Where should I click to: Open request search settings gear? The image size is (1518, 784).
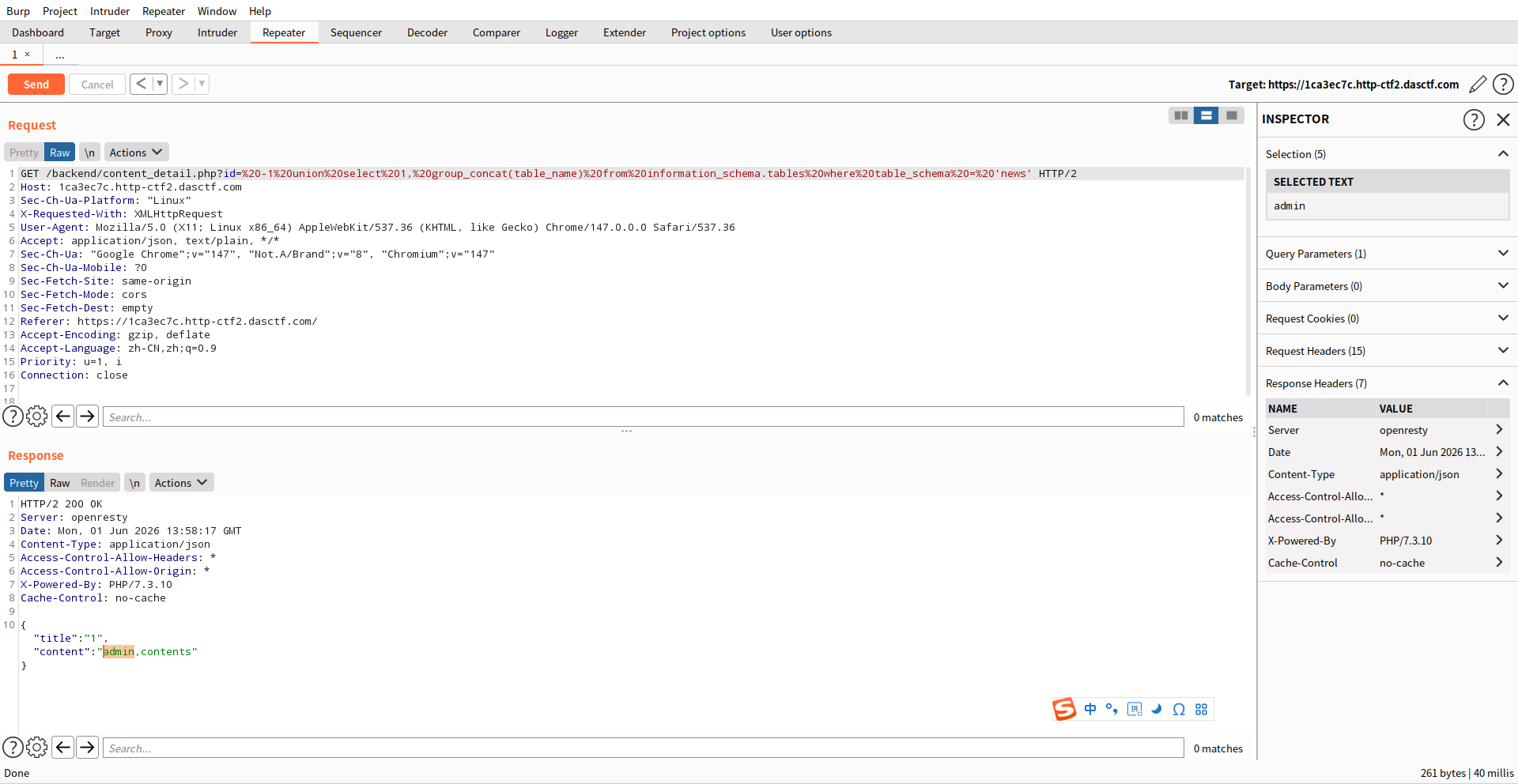click(x=37, y=416)
